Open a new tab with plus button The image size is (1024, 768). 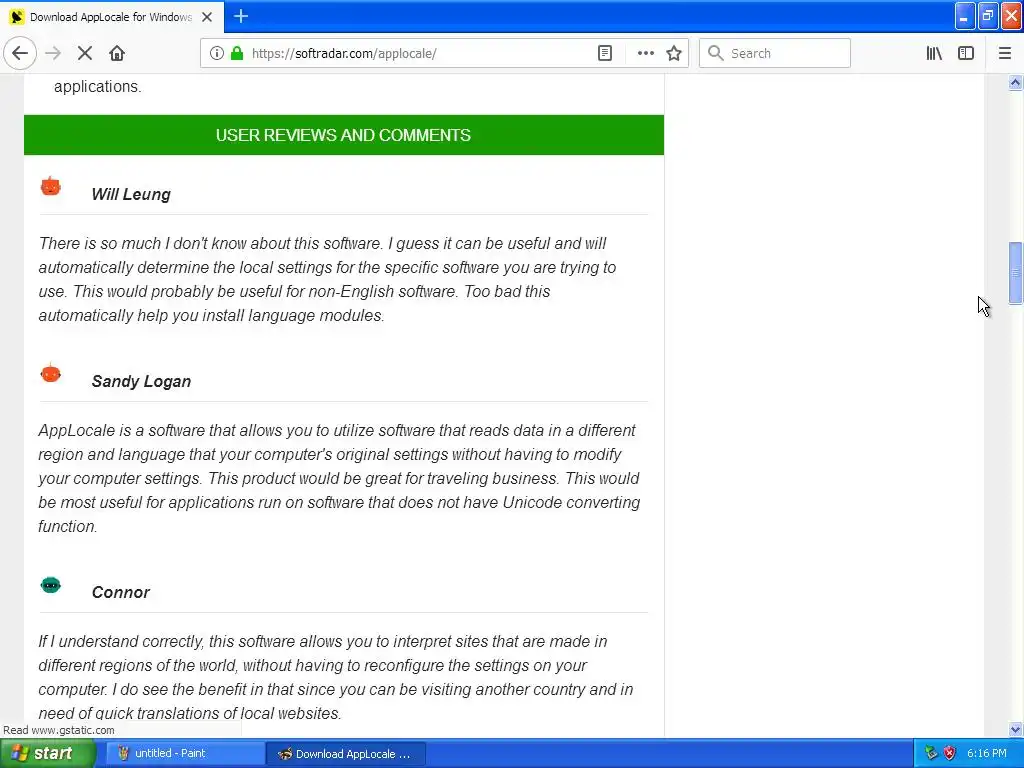[x=241, y=16]
